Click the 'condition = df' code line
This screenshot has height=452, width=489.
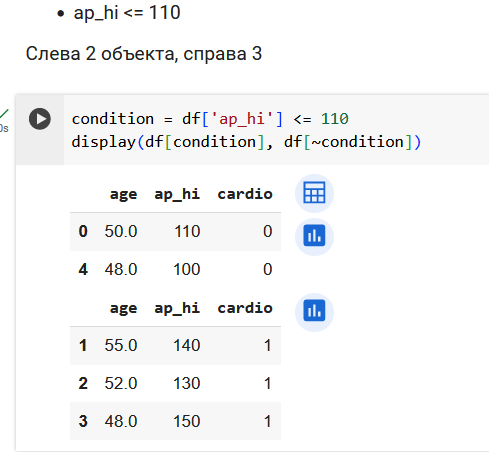(210, 119)
